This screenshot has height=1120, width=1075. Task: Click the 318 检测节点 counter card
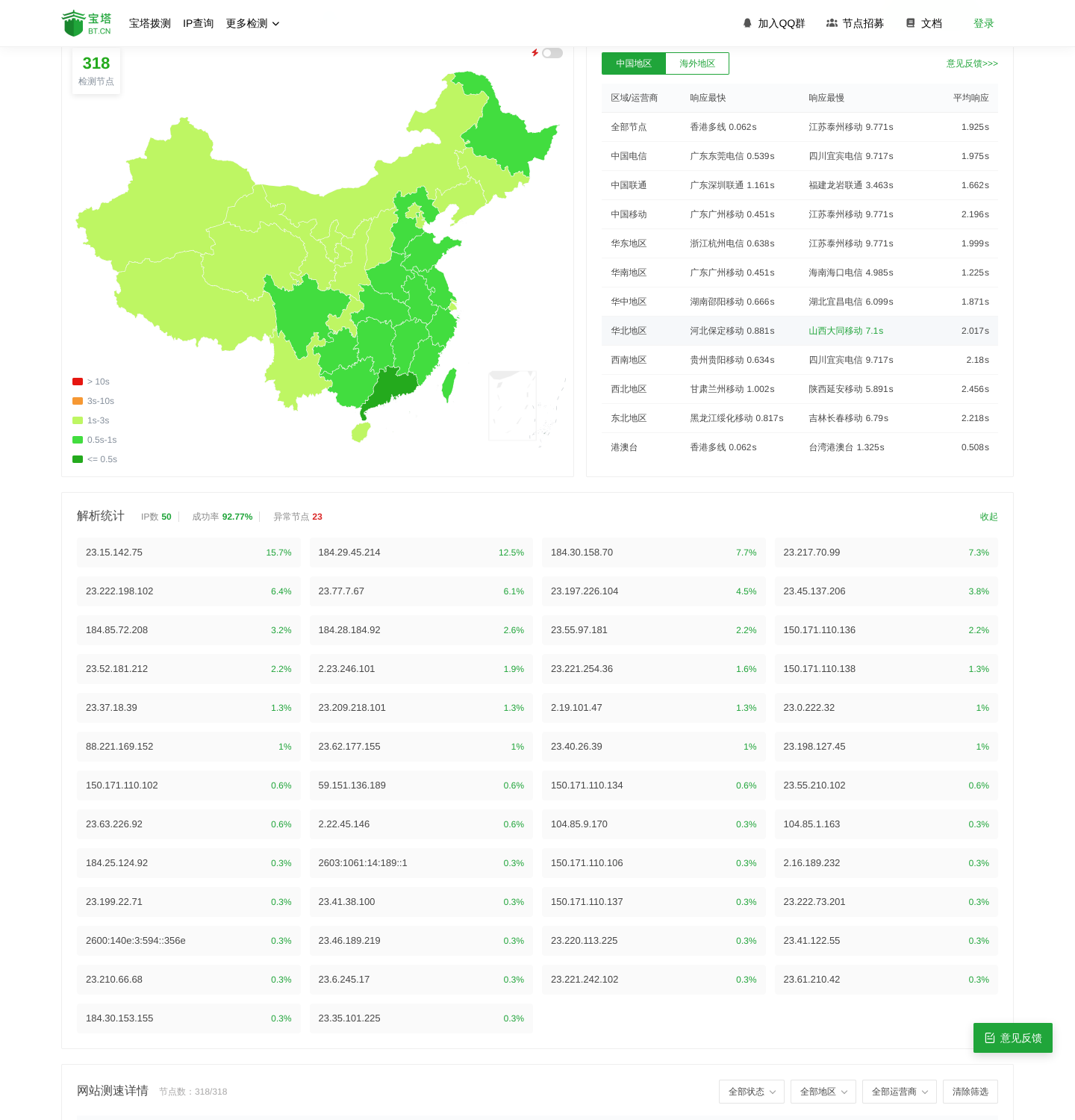point(96,71)
